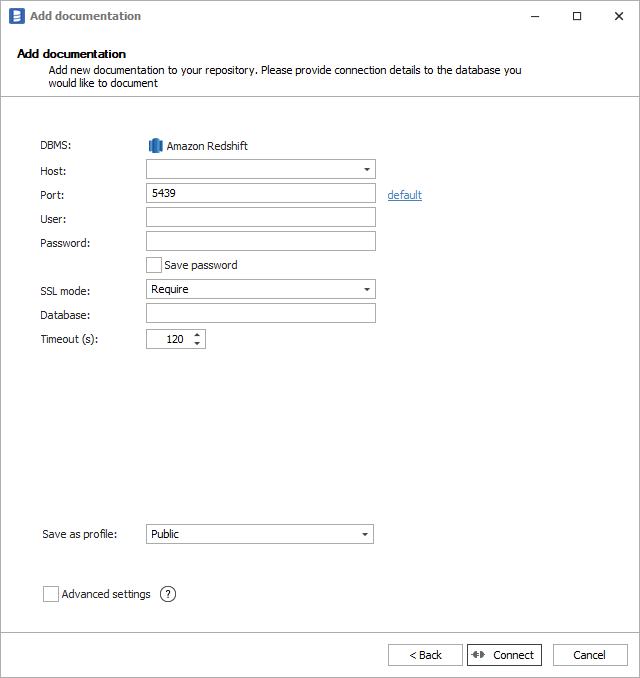This screenshot has width=640, height=678.
Task: Expand the SSL mode dropdown
Action: [367, 289]
